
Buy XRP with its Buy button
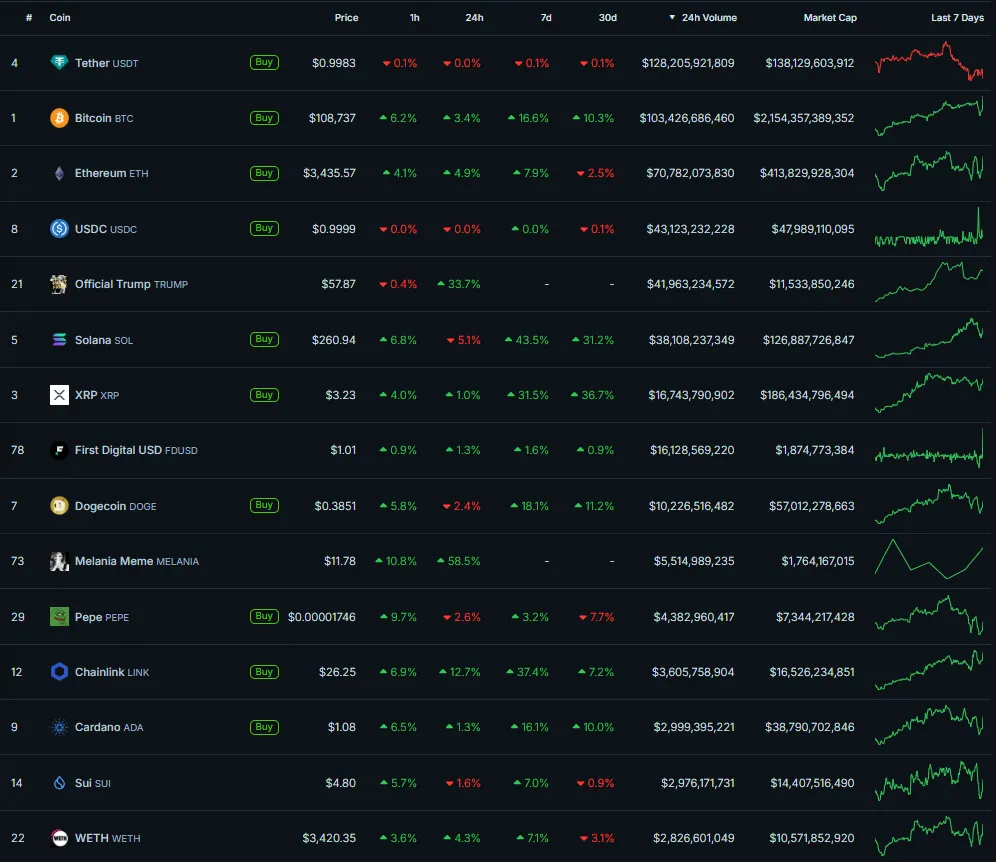tap(264, 395)
